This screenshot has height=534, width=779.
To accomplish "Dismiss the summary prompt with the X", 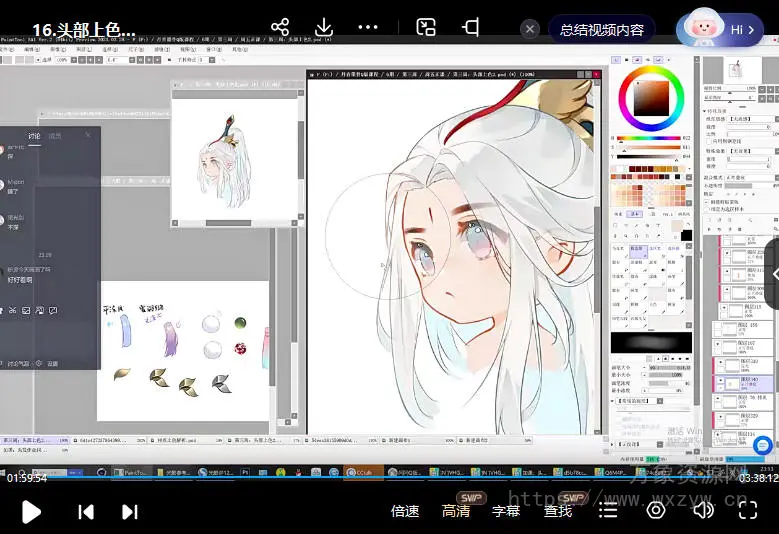I will click(531, 30).
